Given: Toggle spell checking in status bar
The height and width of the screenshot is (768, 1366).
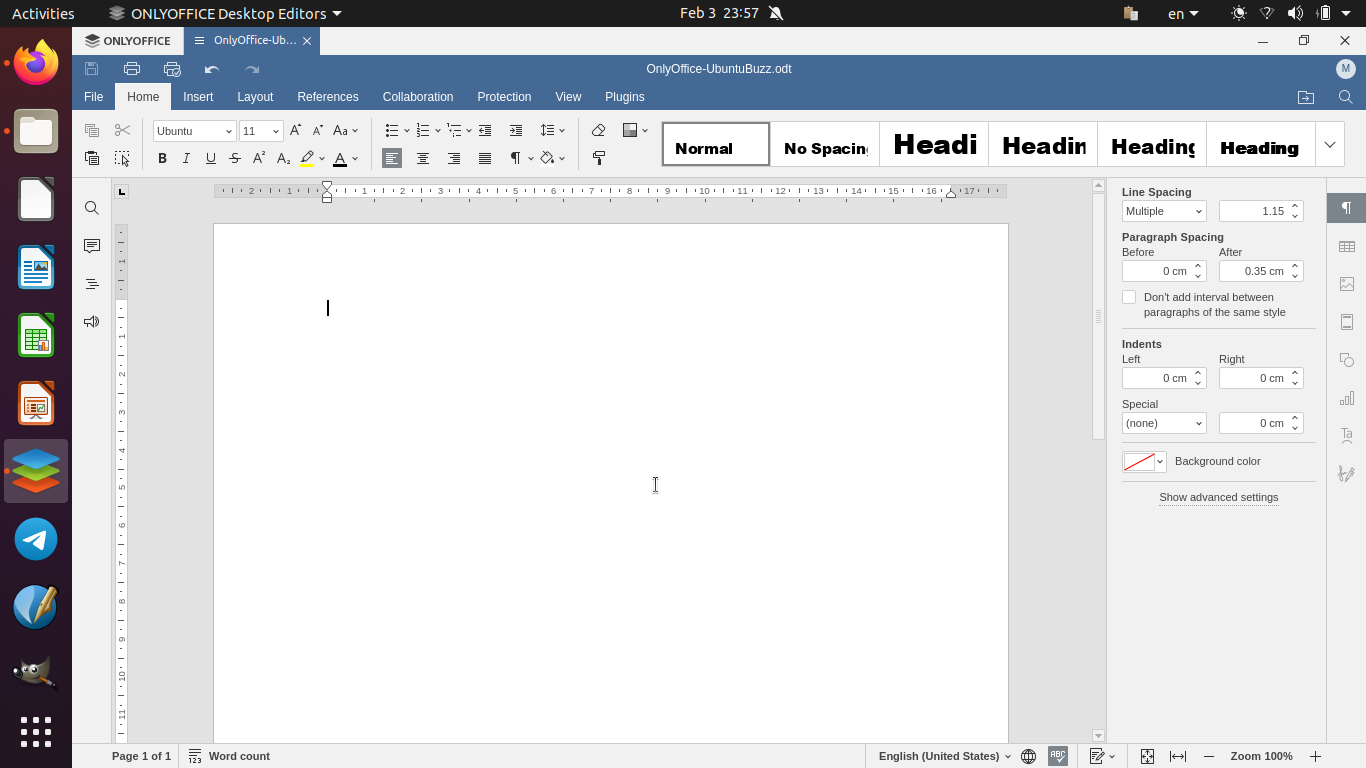Looking at the screenshot, I should [x=1058, y=756].
